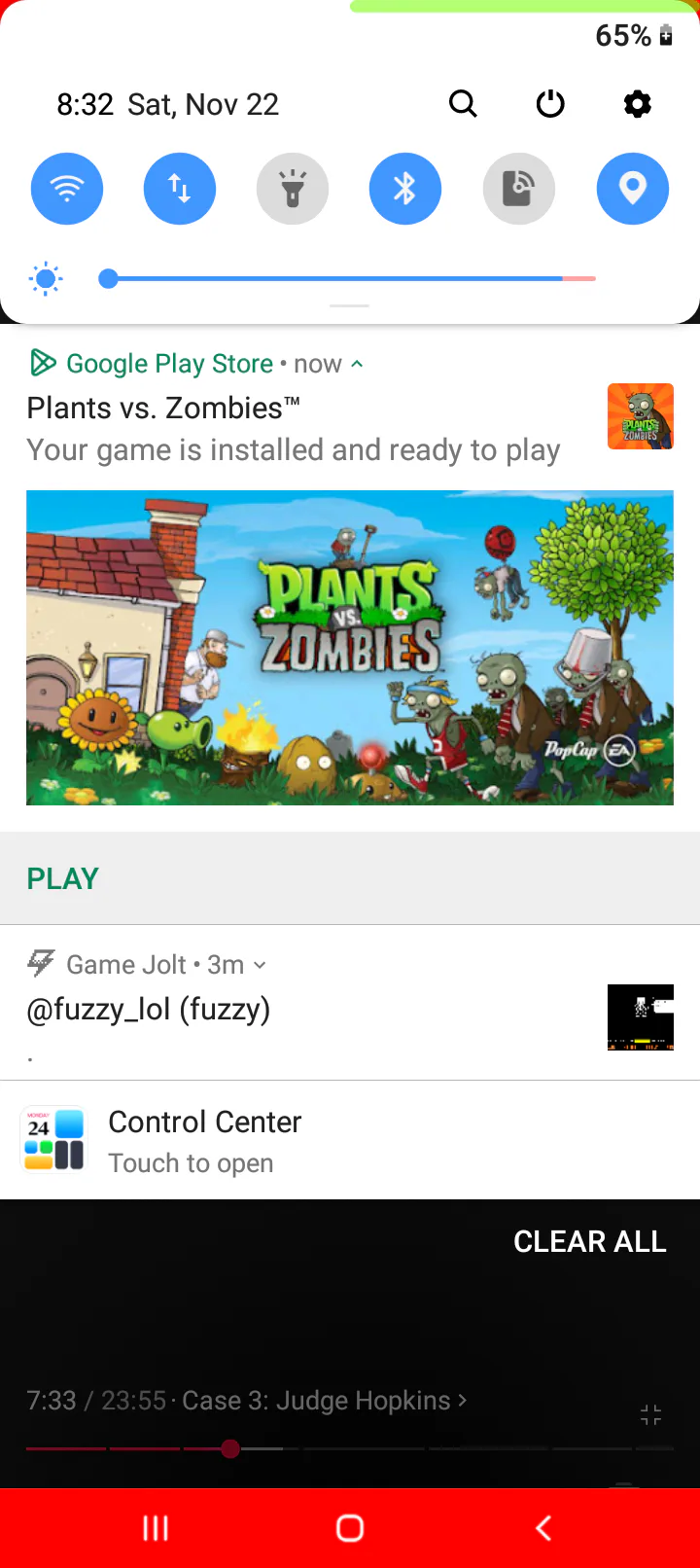Toggle the mobile data quick setting

[x=180, y=189]
